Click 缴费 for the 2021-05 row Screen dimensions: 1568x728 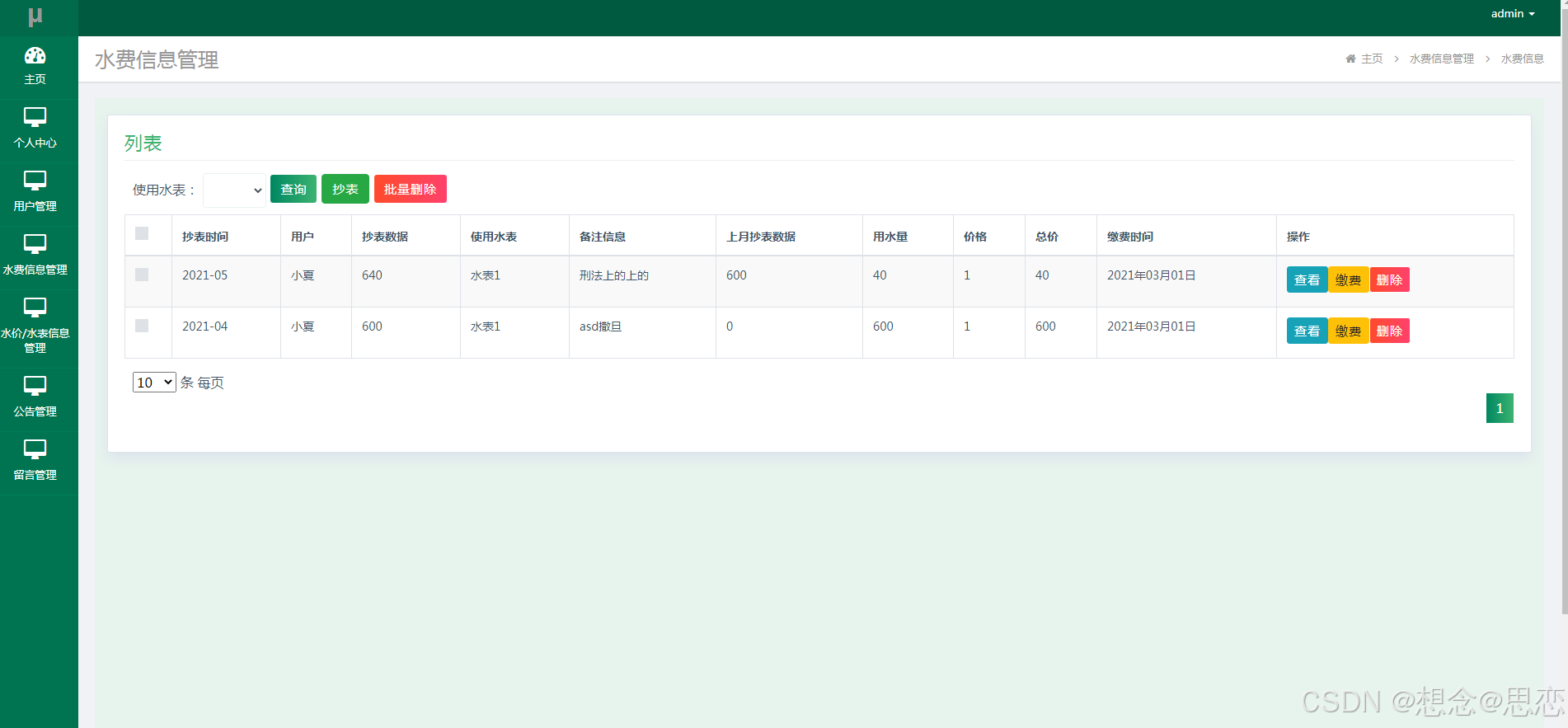(x=1349, y=279)
